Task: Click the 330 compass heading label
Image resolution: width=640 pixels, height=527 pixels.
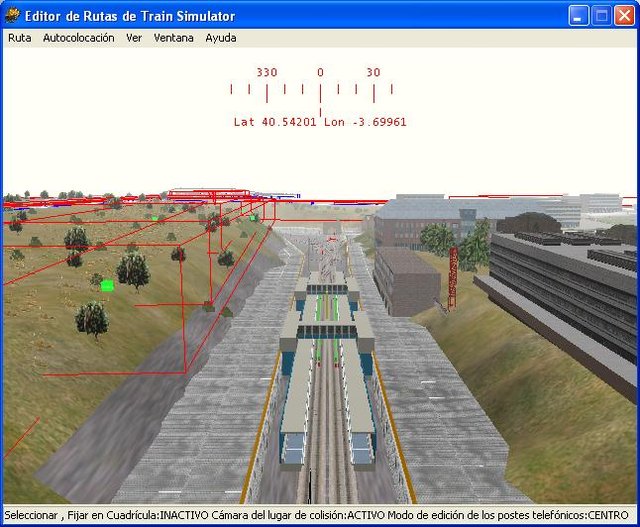Action: click(x=266, y=73)
